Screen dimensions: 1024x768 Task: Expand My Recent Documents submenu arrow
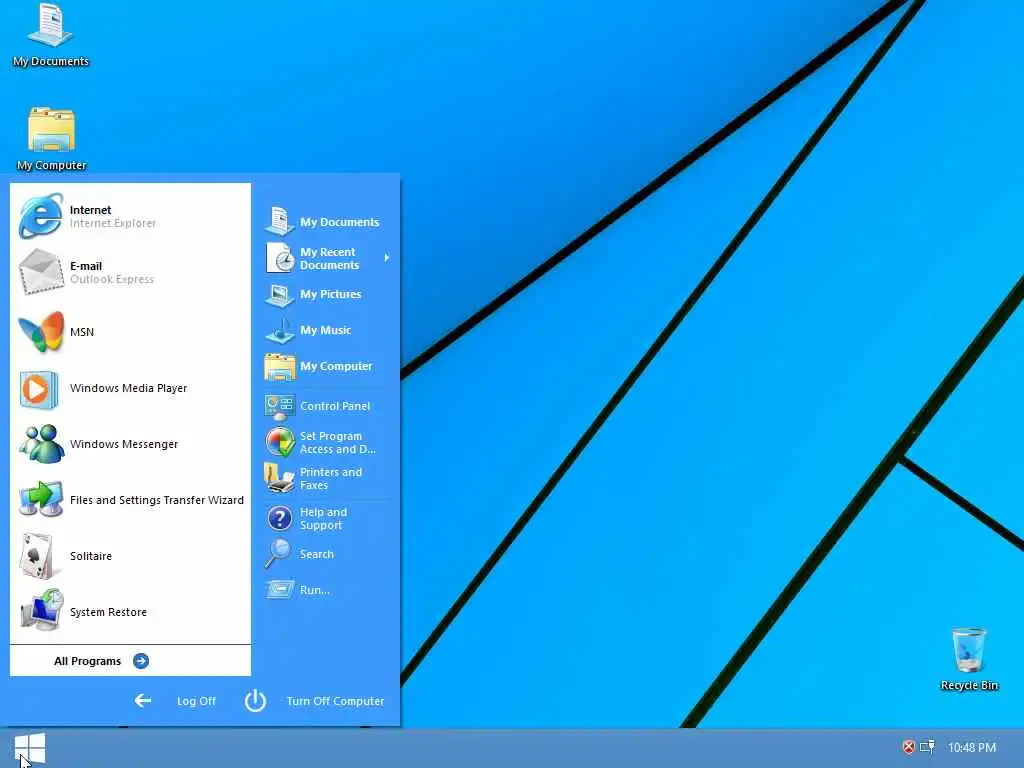387,258
